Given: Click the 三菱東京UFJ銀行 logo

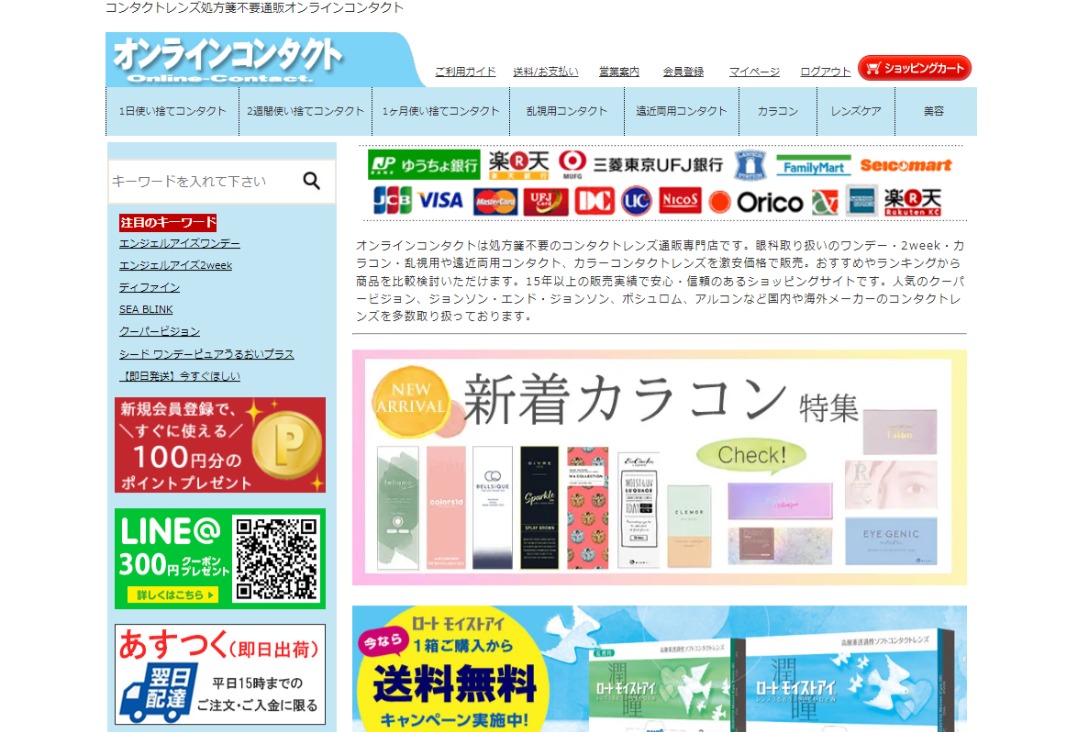Looking at the screenshot, I should click(x=641, y=165).
